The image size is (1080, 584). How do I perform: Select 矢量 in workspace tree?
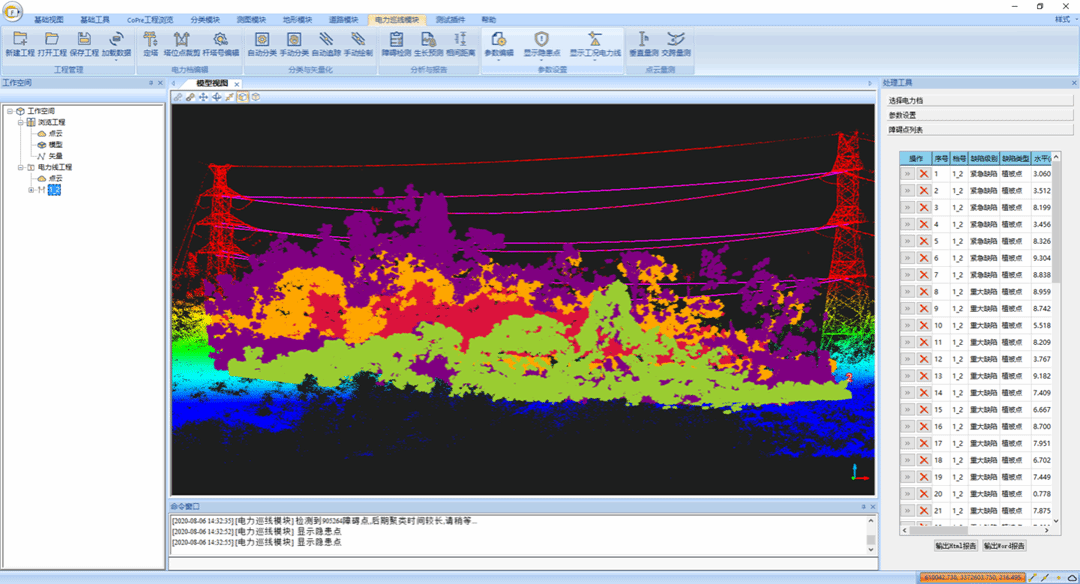point(56,156)
